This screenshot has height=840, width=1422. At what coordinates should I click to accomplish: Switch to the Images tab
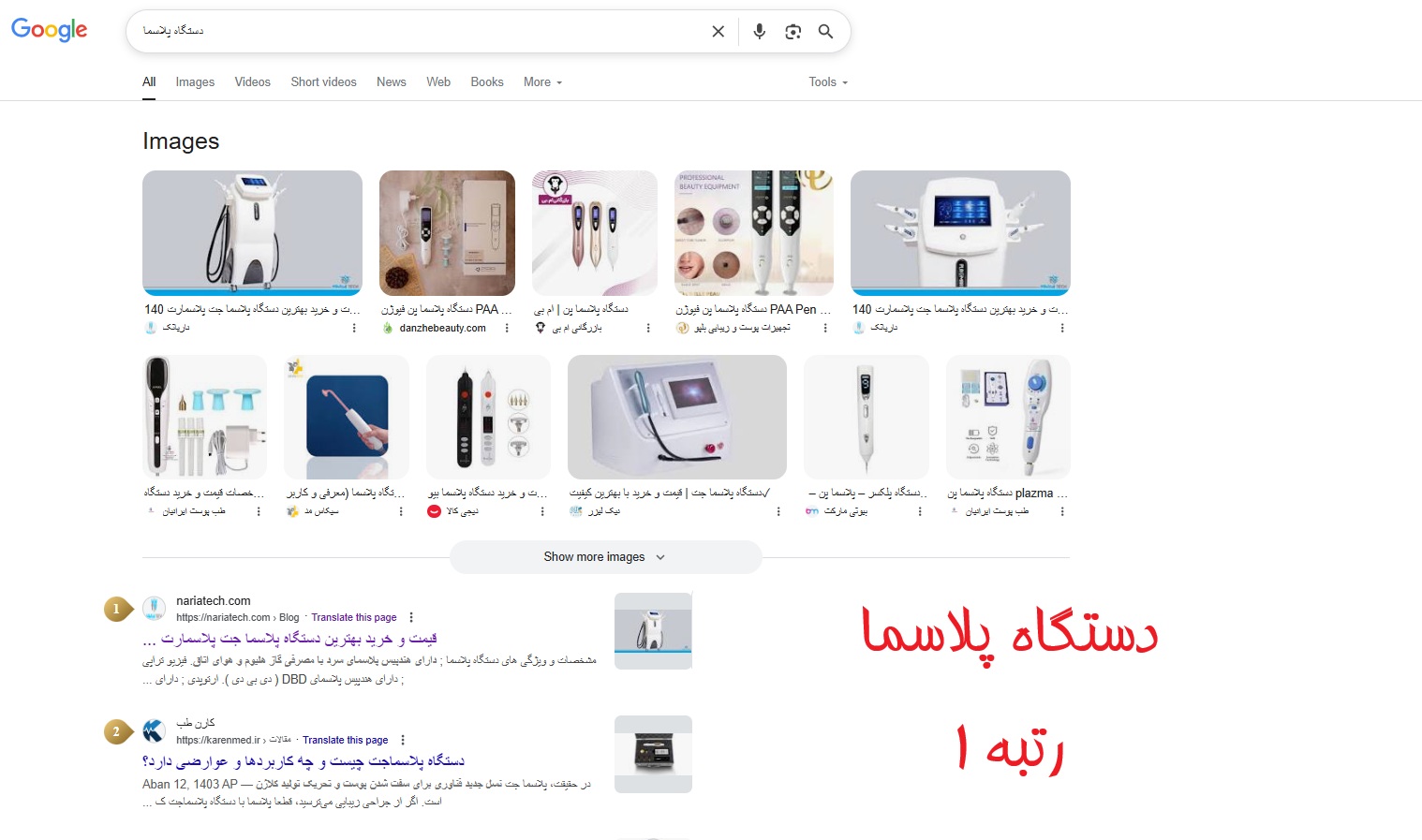pyautogui.click(x=195, y=82)
